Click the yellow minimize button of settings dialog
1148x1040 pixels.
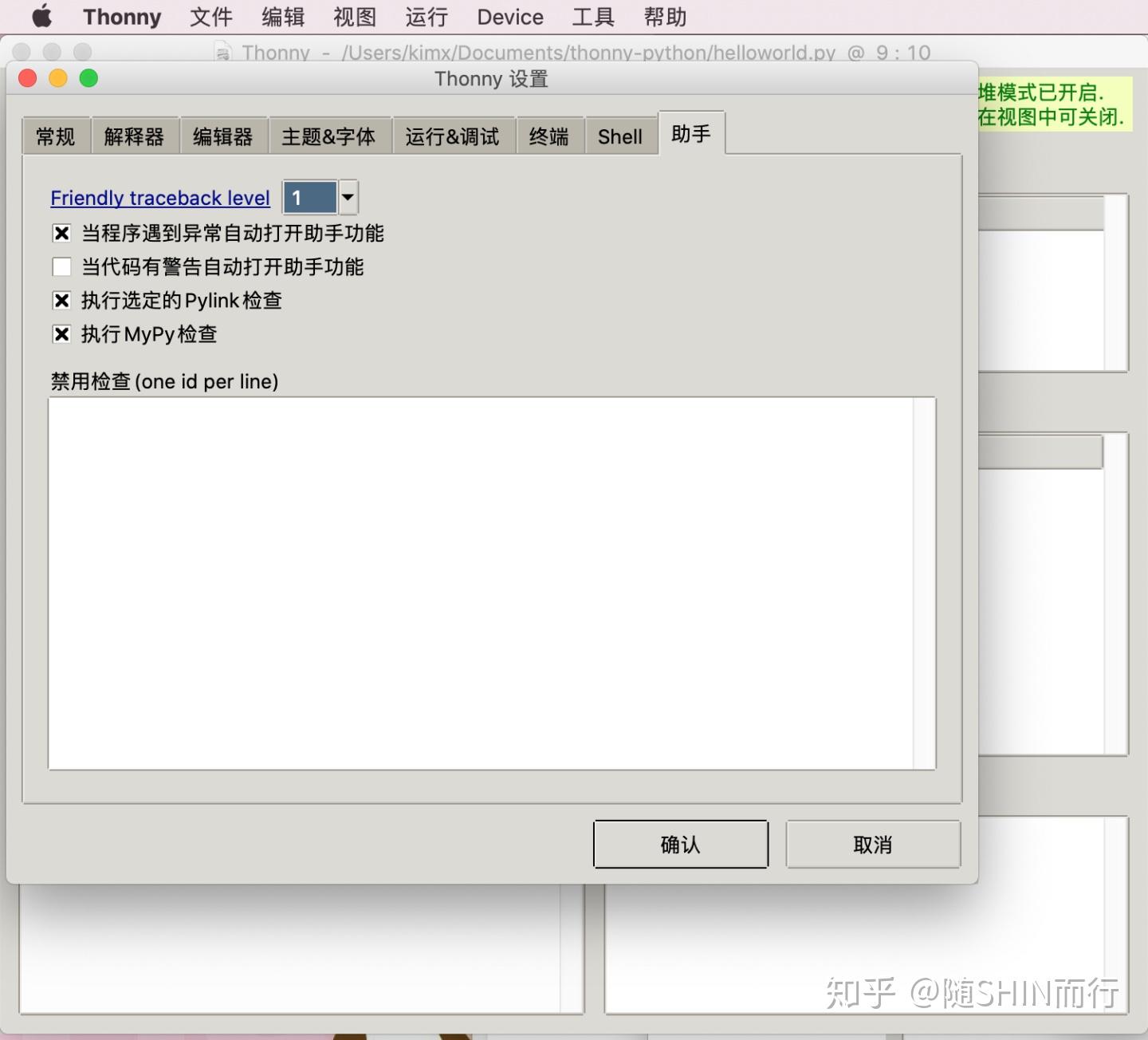coord(58,78)
